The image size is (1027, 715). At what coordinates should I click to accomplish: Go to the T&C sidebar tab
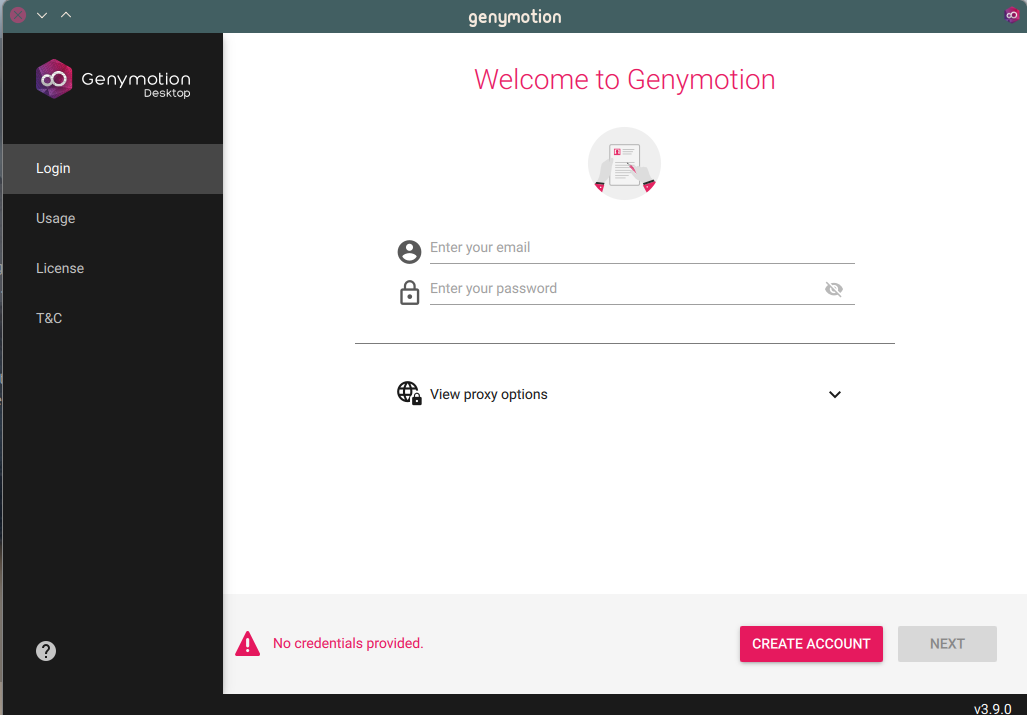pos(113,318)
